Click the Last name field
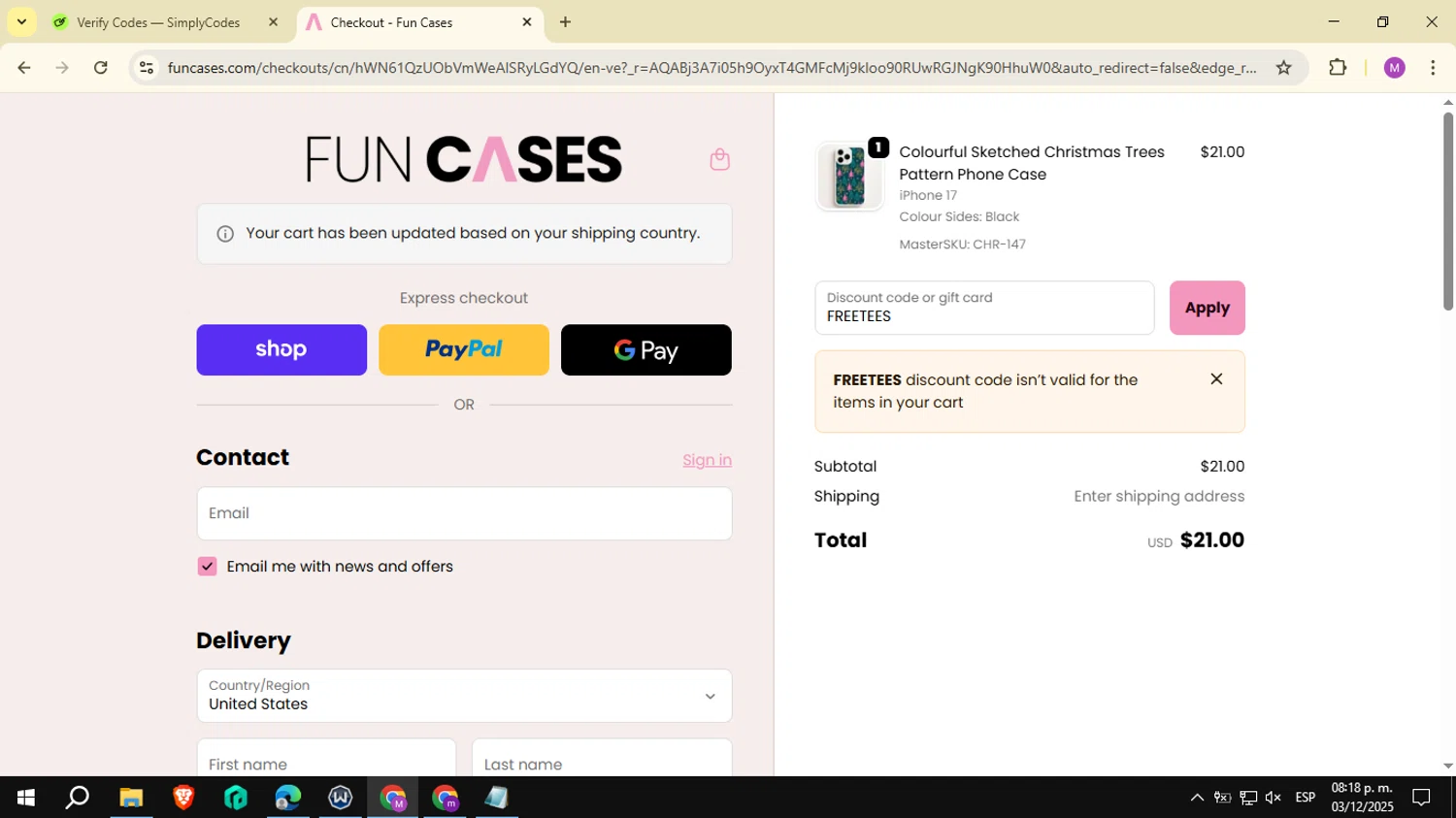Viewport: 1456px width, 818px height. 602,763
